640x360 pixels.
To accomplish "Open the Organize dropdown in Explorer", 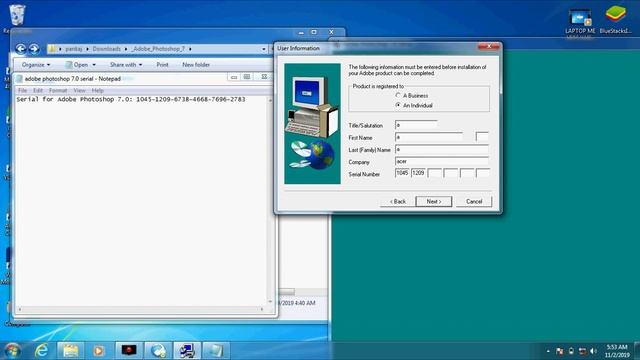I will (36, 65).
